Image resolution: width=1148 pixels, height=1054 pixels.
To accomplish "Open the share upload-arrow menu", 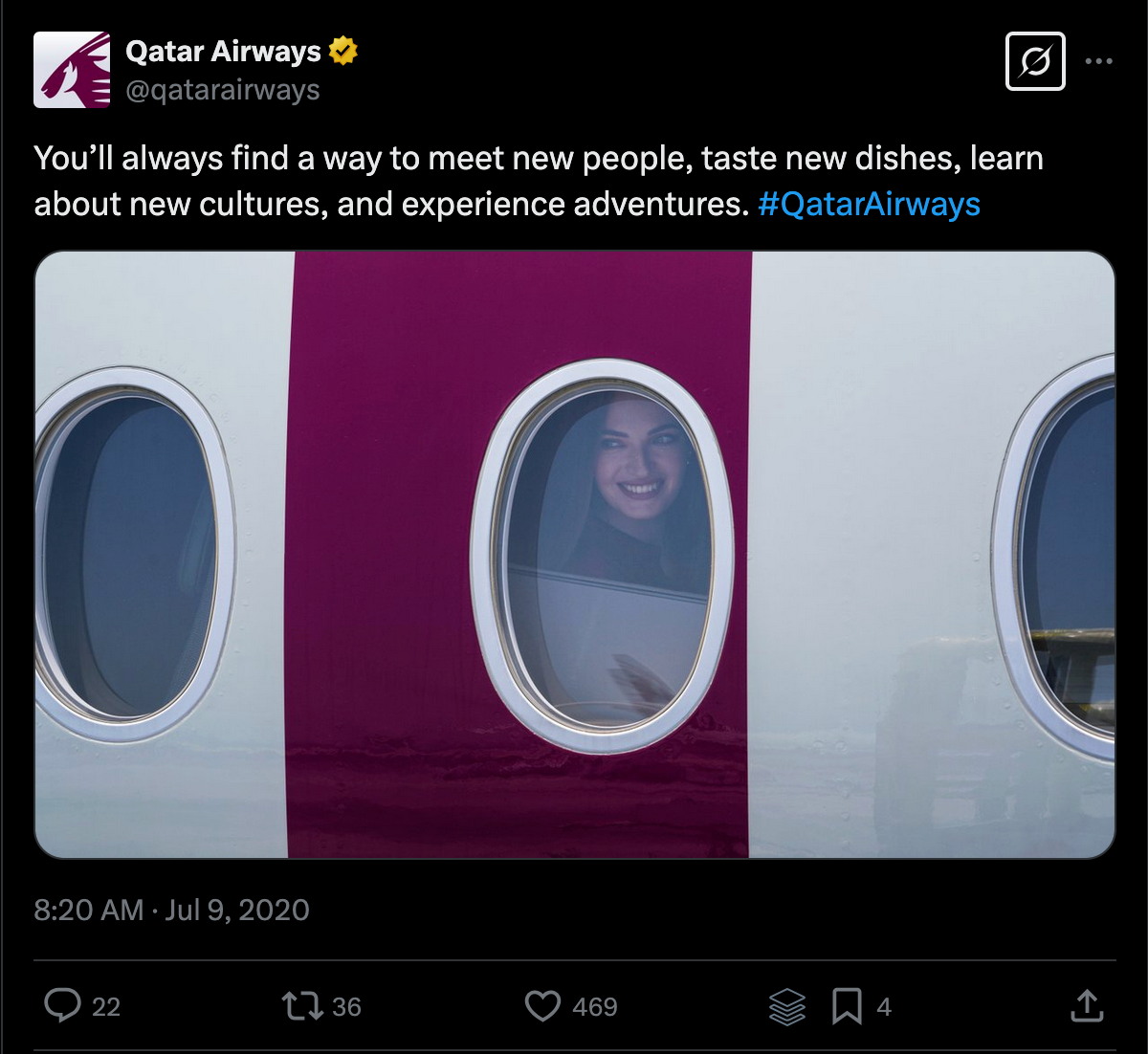I will (1087, 1006).
